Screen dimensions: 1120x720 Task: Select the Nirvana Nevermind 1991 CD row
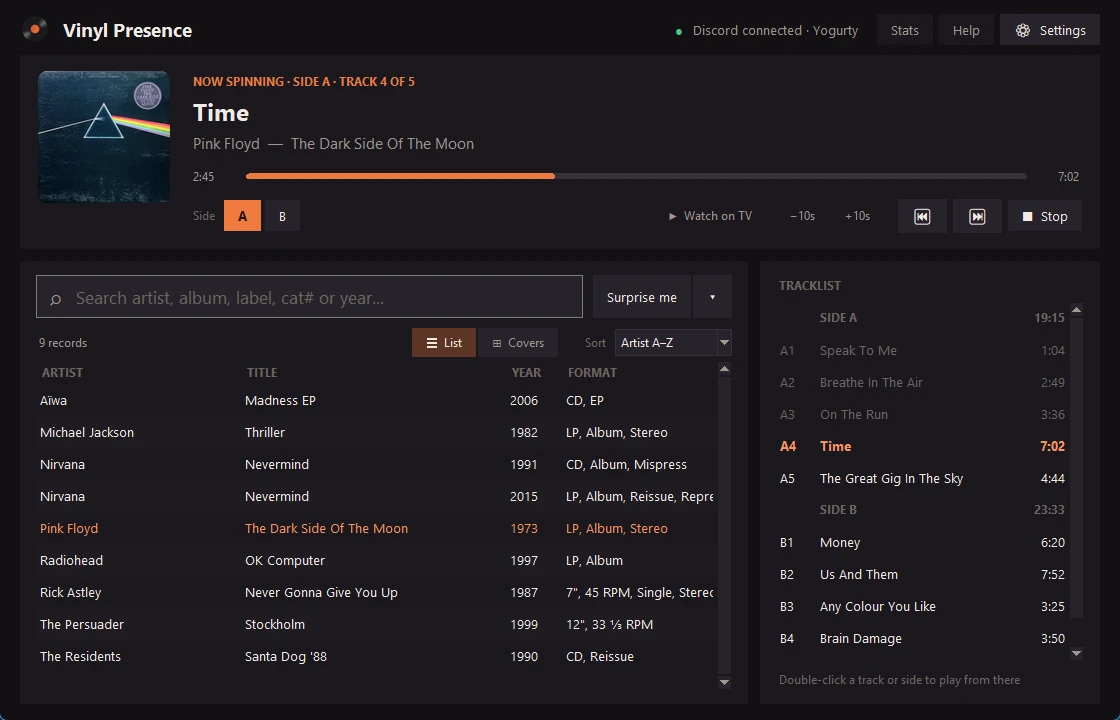(376, 464)
